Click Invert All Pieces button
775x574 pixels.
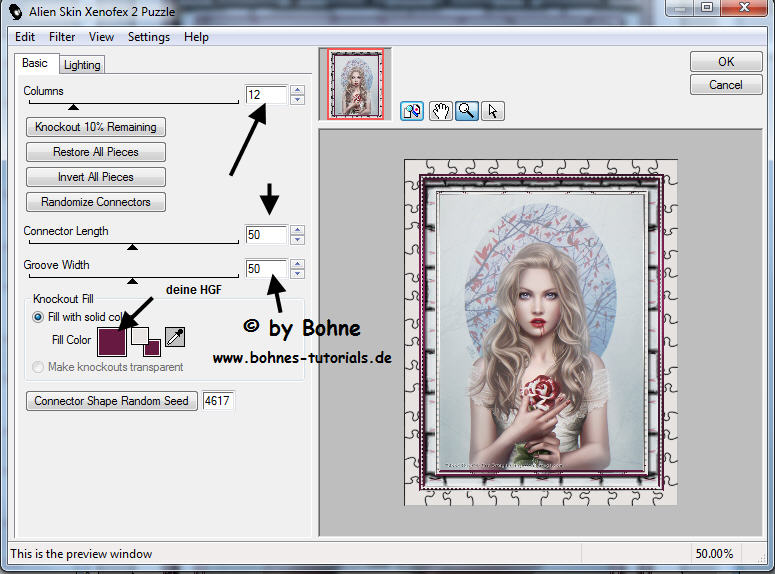(96, 177)
